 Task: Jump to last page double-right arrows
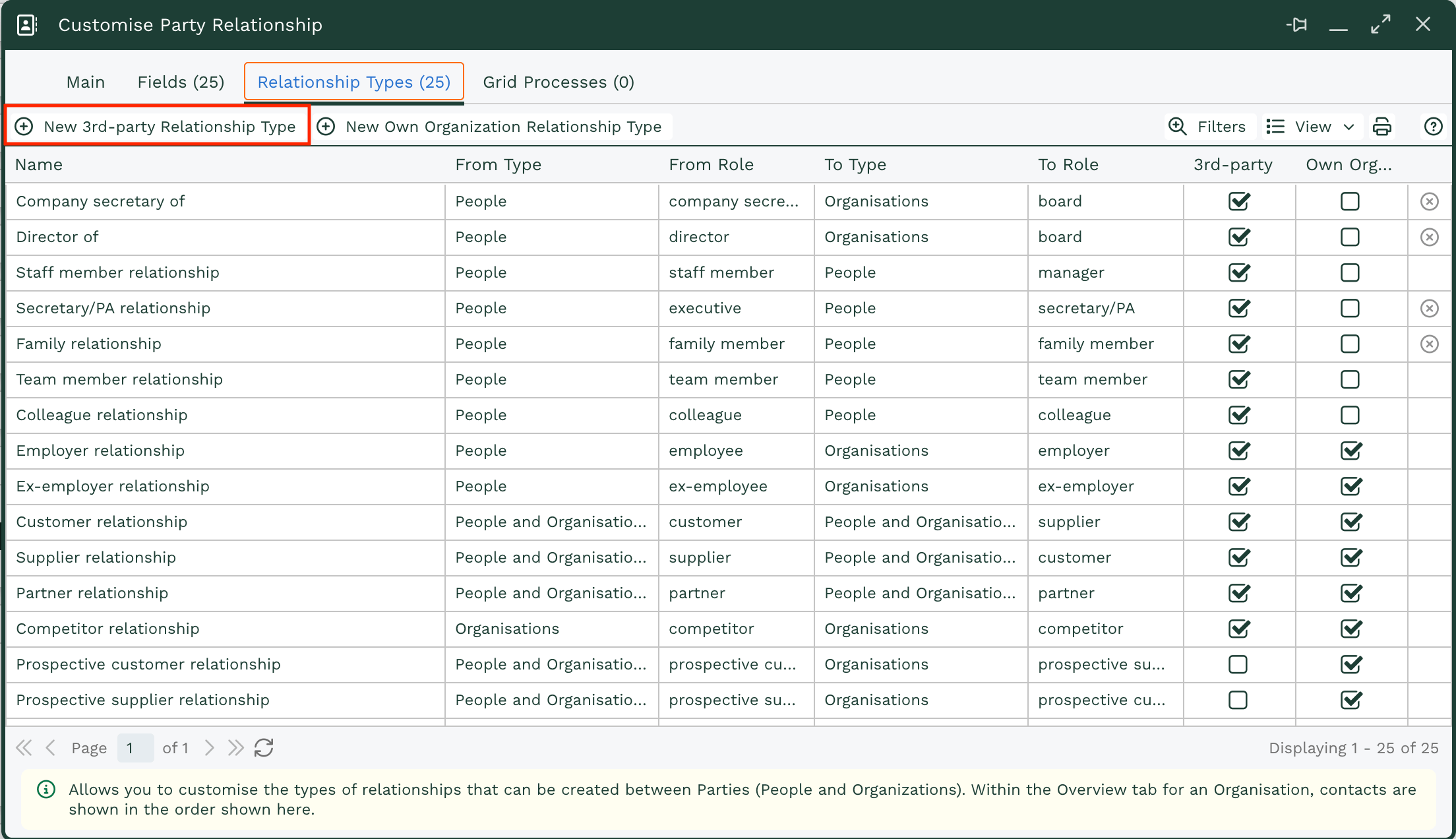235,747
